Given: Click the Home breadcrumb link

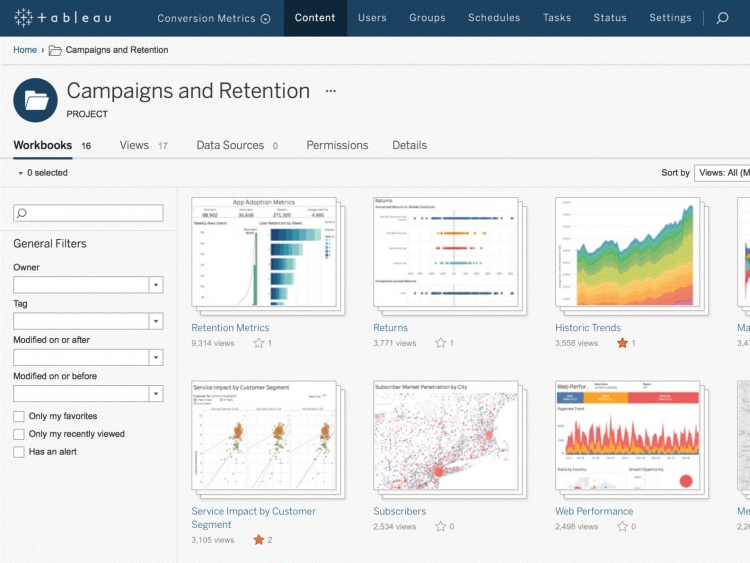Looking at the screenshot, I should pos(24,50).
